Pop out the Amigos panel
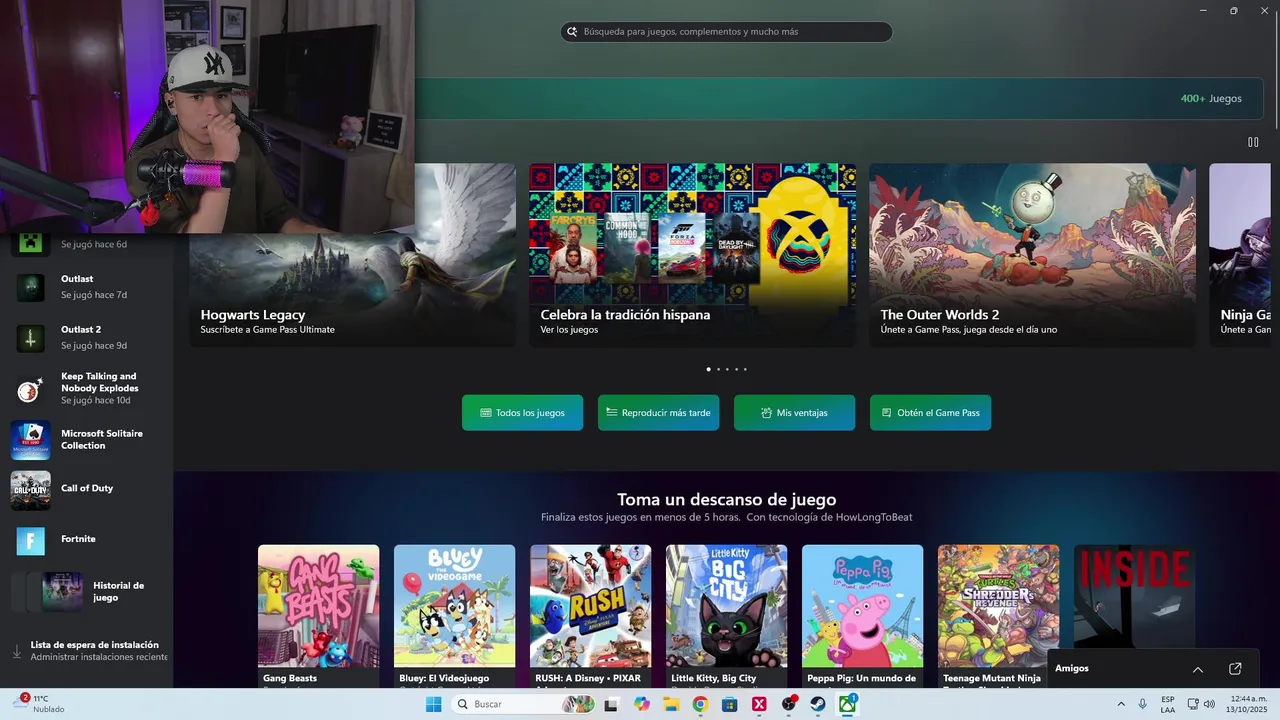This screenshot has height=720, width=1280. click(x=1235, y=669)
